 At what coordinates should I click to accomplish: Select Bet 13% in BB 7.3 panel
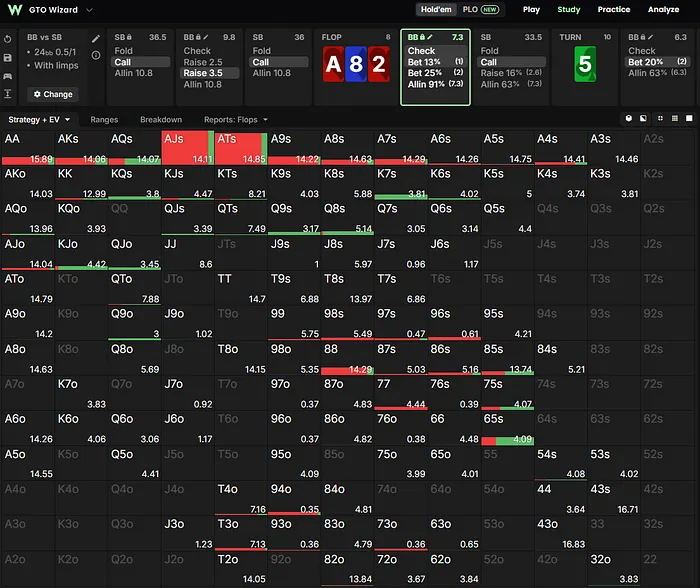pyautogui.click(x=435, y=62)
